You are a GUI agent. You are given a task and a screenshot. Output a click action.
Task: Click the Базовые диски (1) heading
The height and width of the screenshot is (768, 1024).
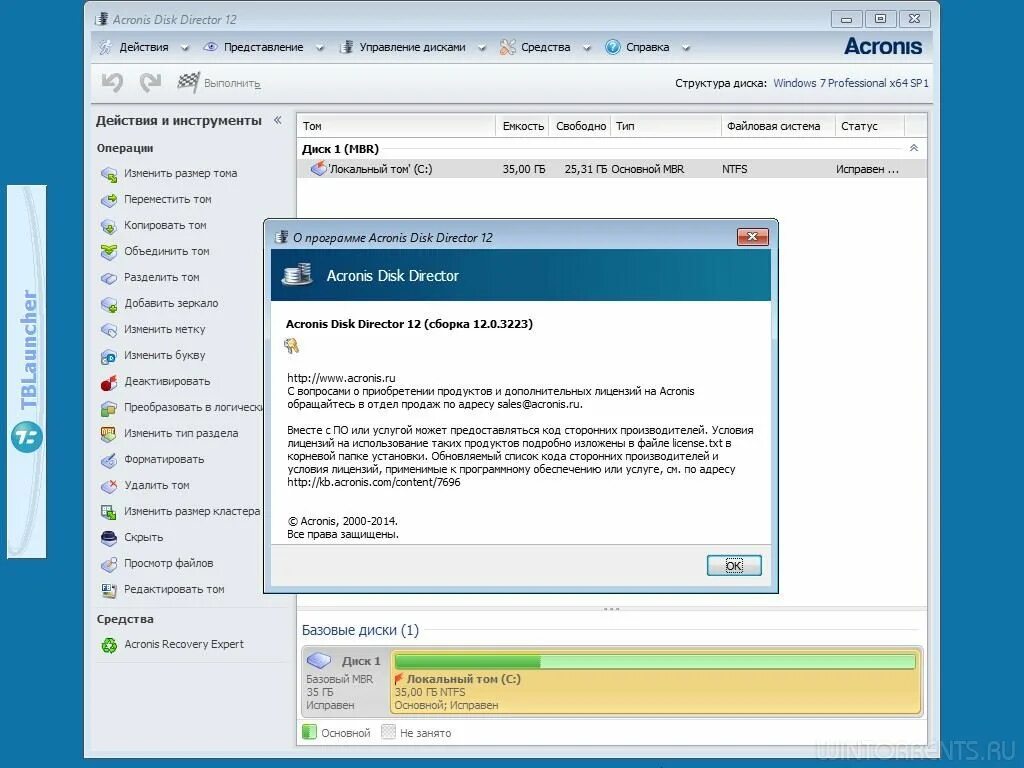(x=360, y=630)
